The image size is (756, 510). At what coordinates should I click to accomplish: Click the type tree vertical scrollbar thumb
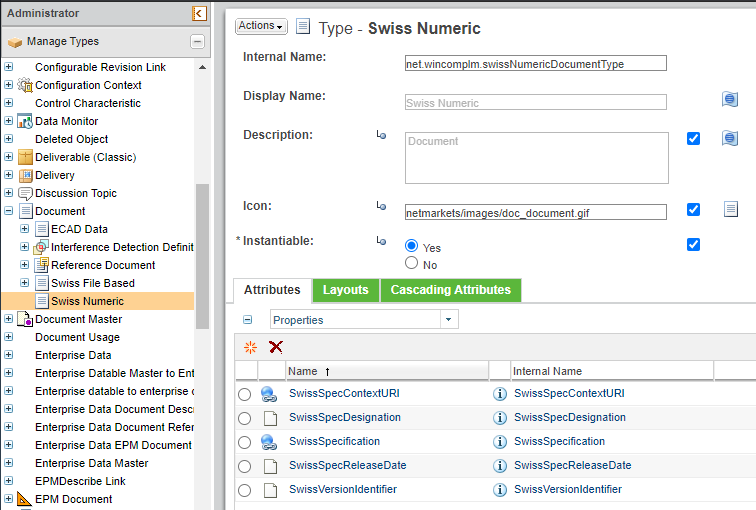click(x=202, y=256)
